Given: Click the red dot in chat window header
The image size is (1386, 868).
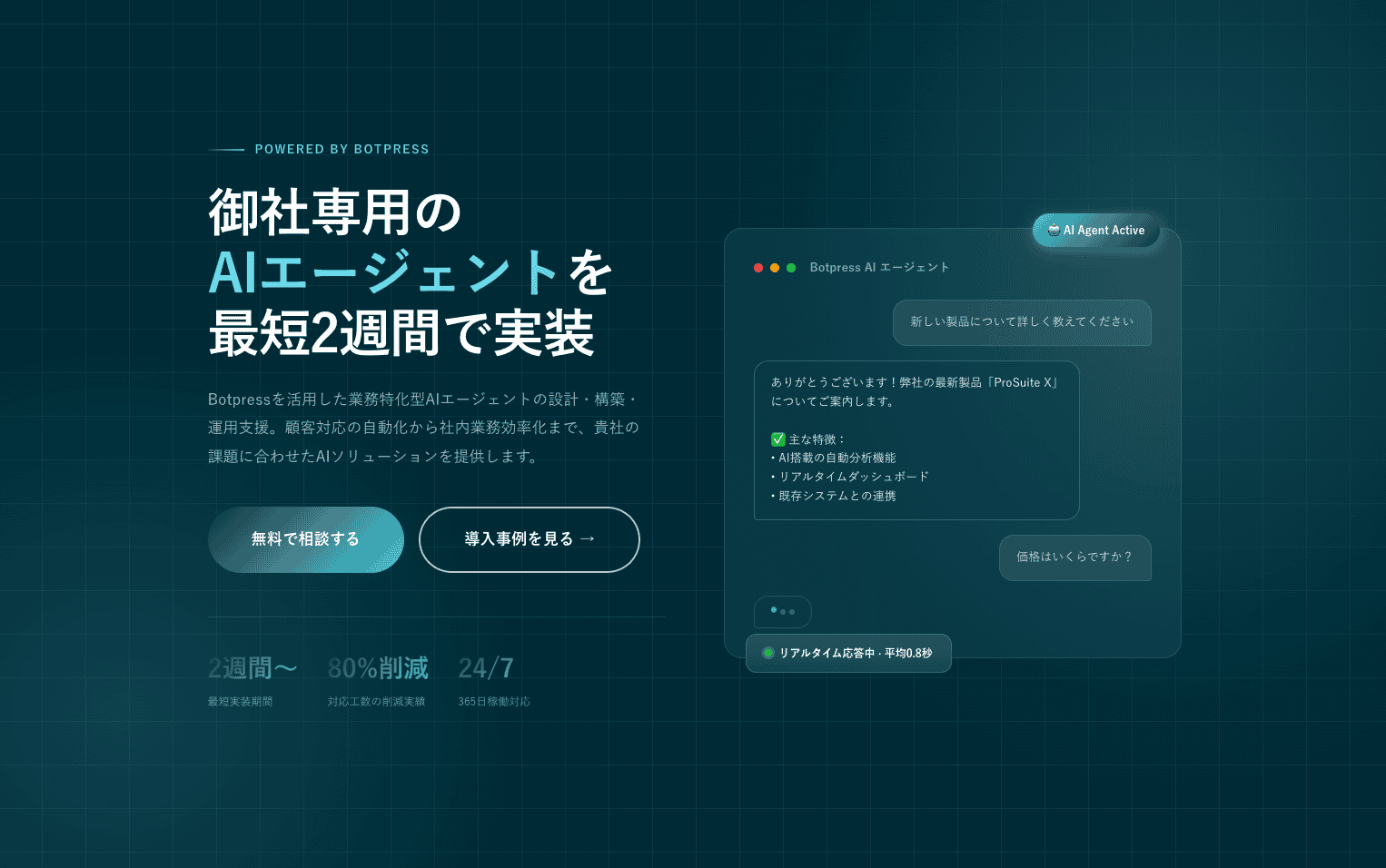Looking at the screenshot, I should point(758,268).
